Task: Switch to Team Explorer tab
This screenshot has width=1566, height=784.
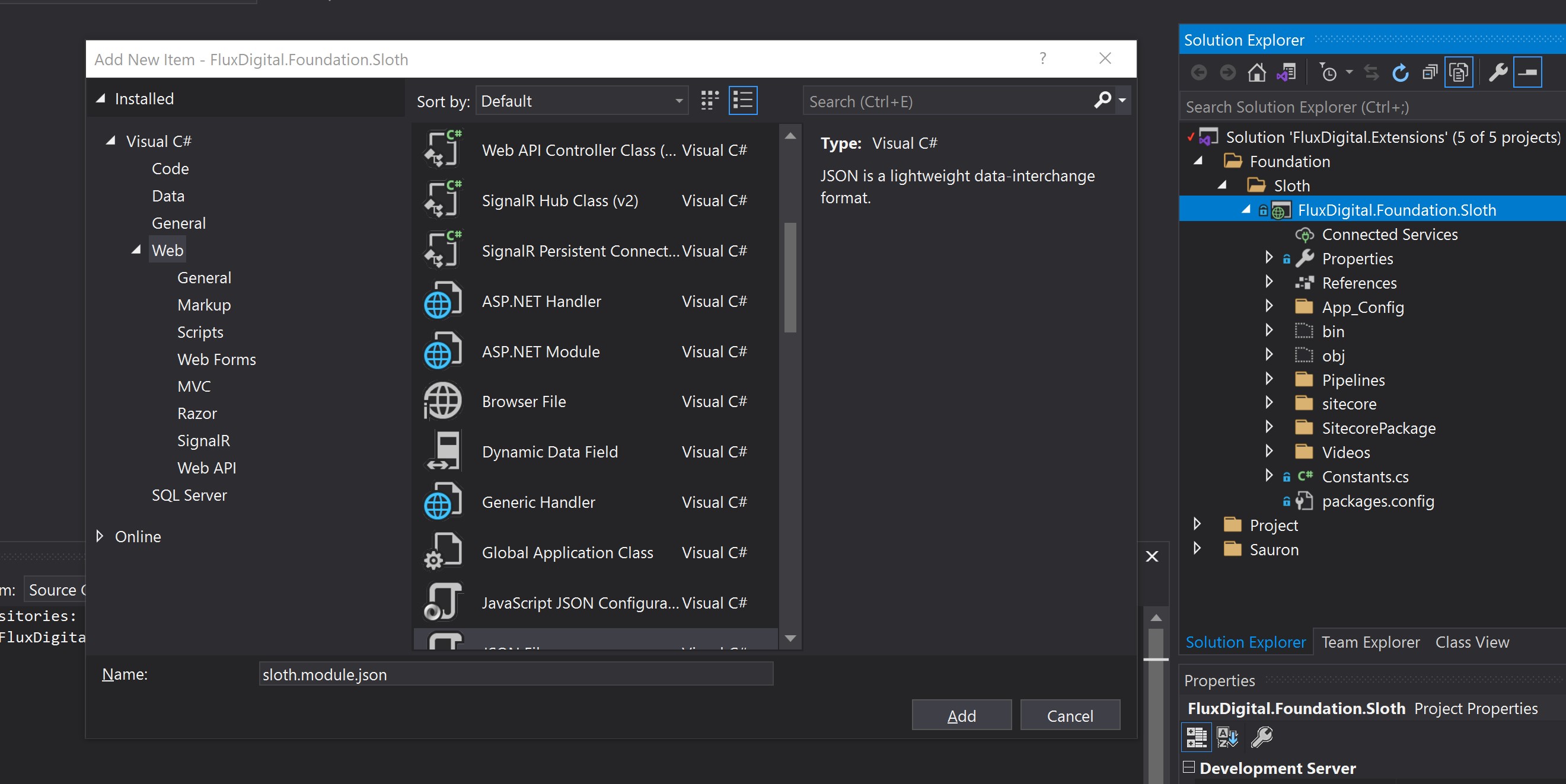Action: [1370, 642]
